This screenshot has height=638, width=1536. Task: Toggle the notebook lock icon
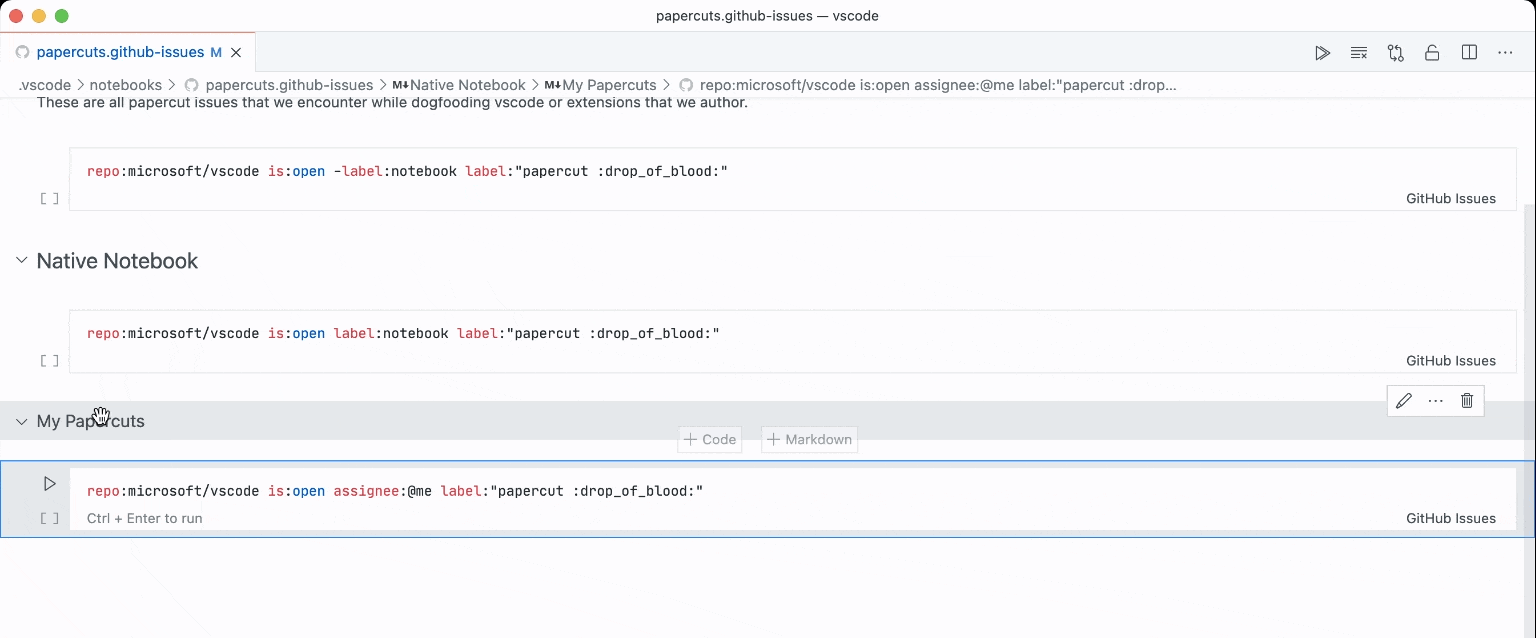tap(1432, 53)
